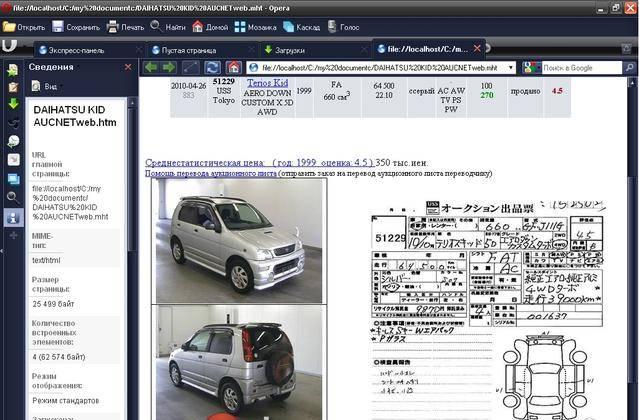Select the Режим стандартов value

pyautogui.click(x=66, y=400)
